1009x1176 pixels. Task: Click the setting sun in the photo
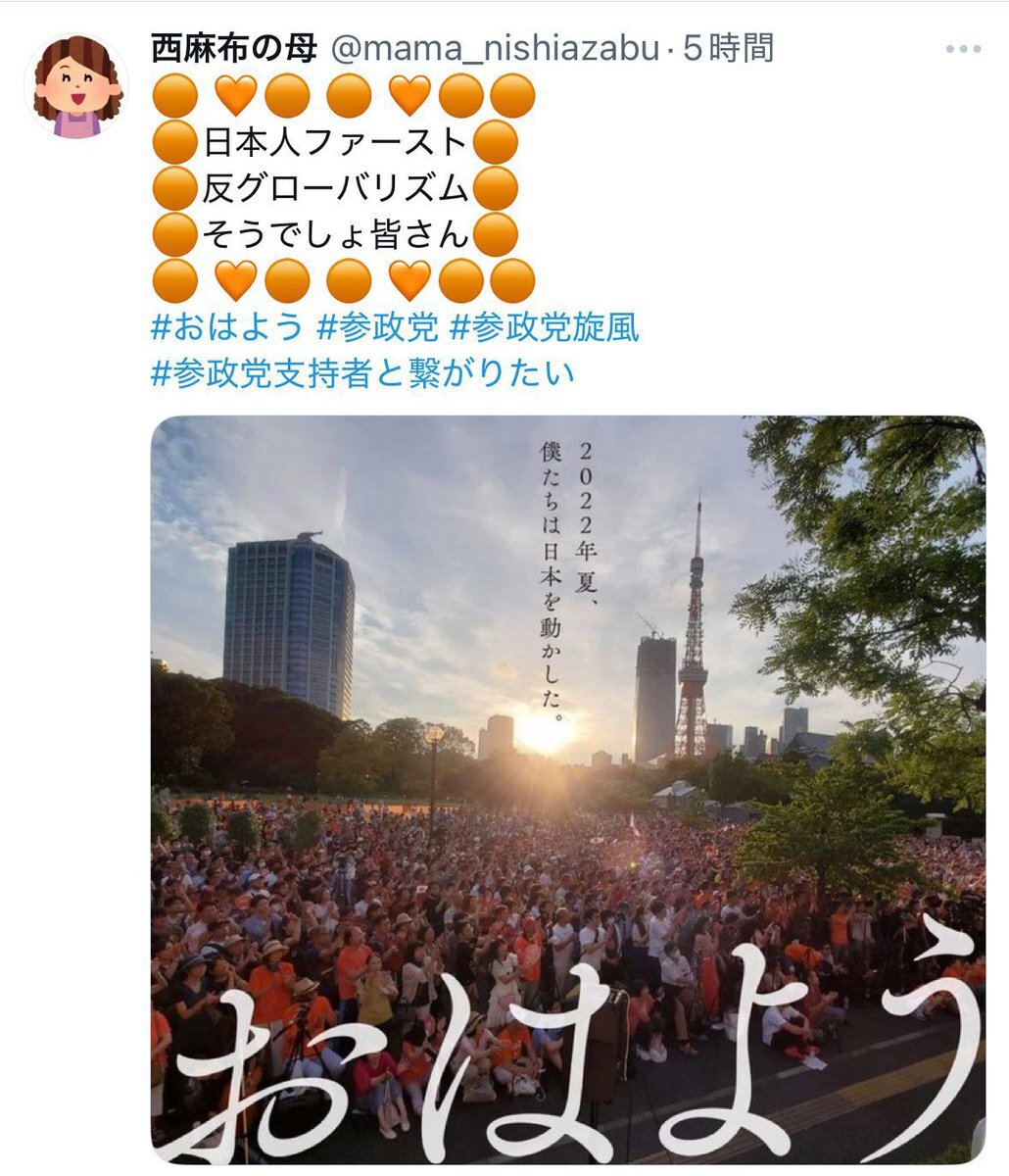(x=544, y=733)
